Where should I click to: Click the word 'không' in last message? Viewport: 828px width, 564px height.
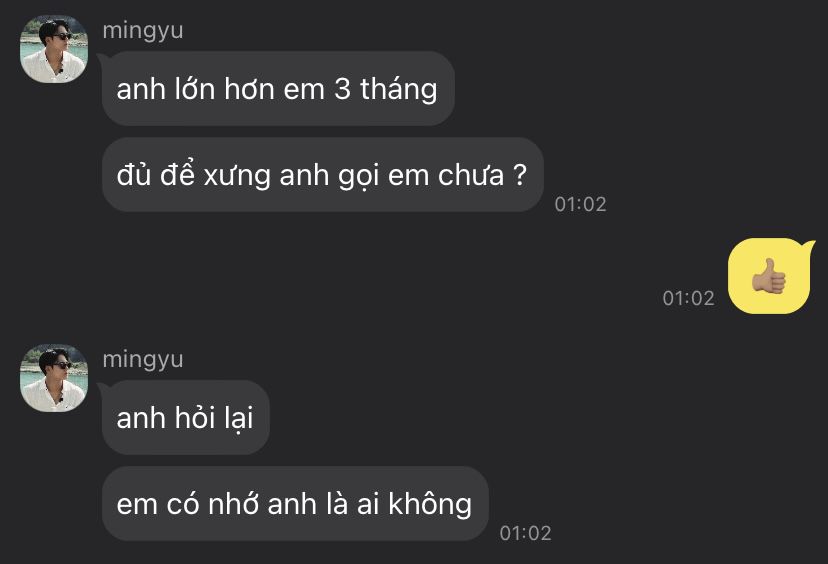430,503
